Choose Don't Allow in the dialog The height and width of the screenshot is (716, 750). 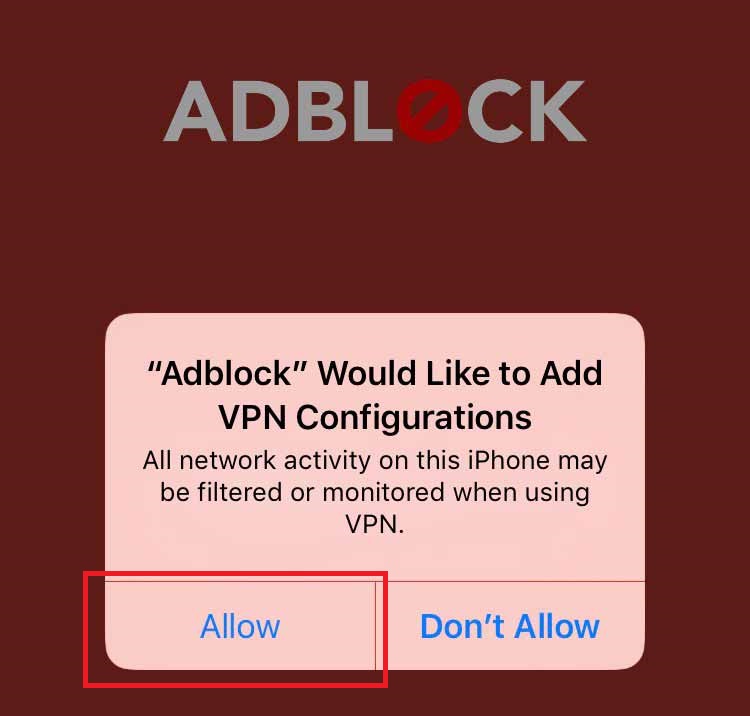point(510,626)
